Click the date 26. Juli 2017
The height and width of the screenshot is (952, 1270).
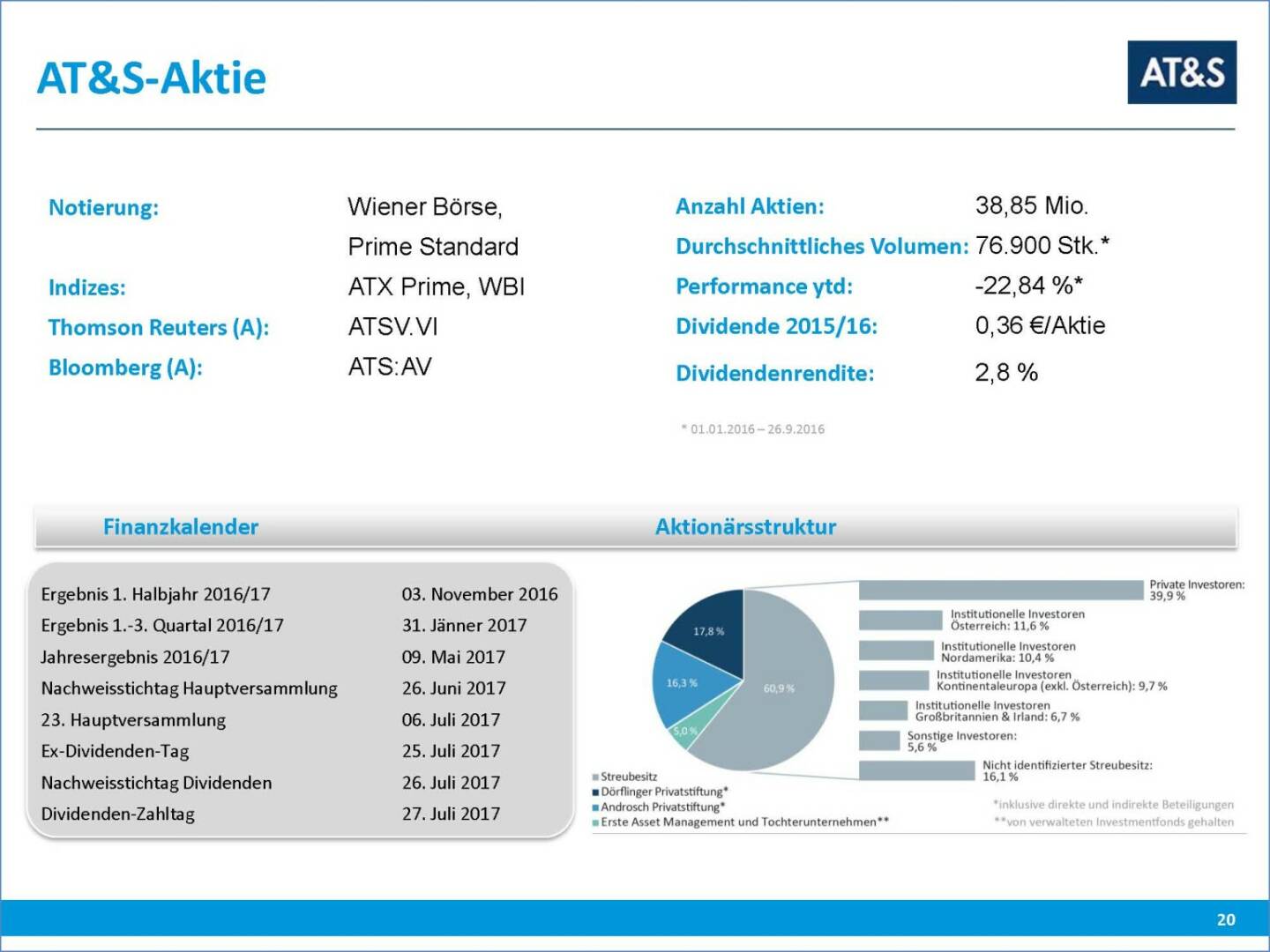(x=451, y=783)
